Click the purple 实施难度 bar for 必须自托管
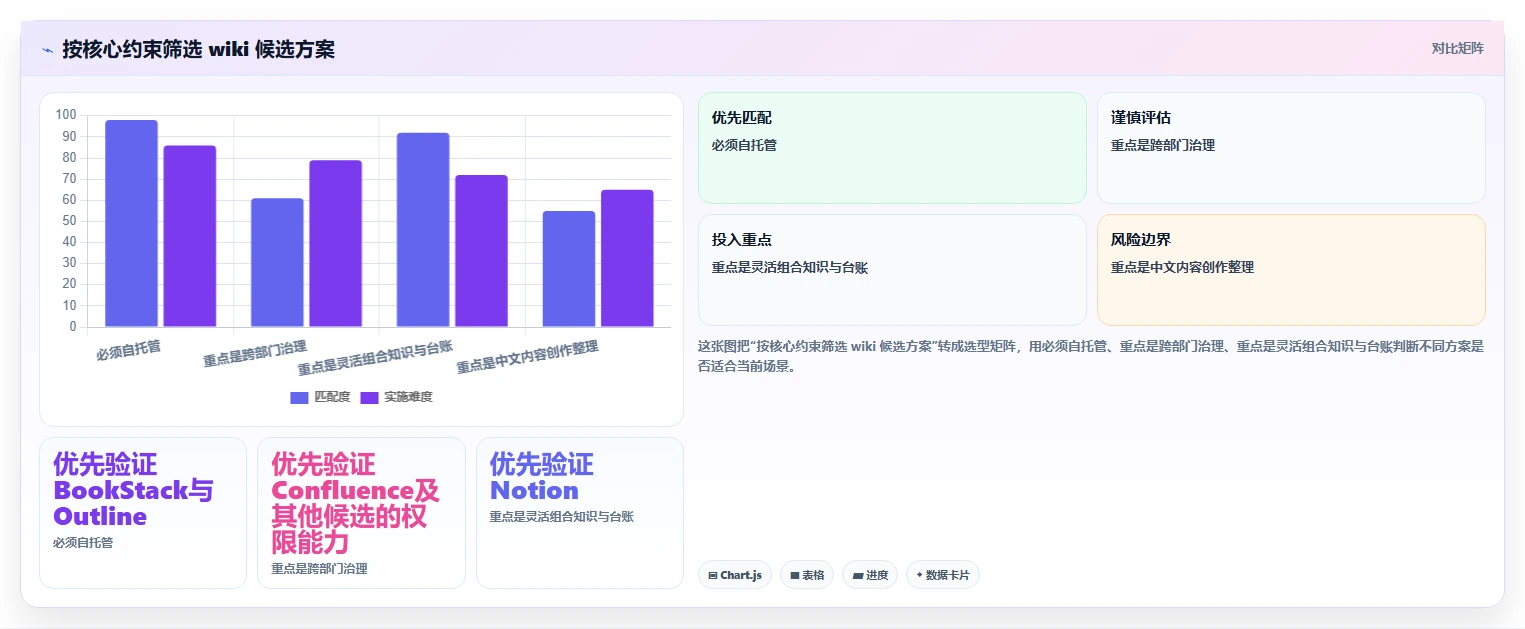The height and width of the screenshot is (629, 1525). pyautogui.click(x=190, y=236)
